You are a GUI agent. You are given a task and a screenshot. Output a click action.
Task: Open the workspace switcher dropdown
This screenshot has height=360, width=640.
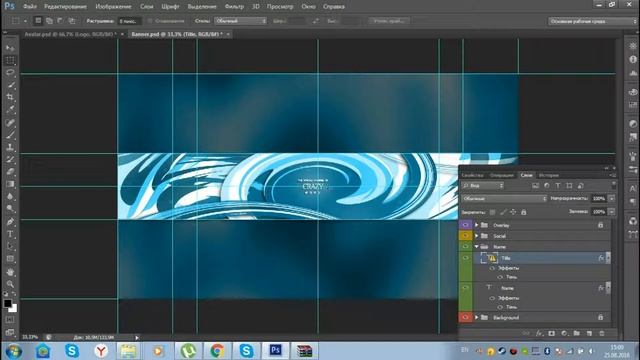click(592, 21)
